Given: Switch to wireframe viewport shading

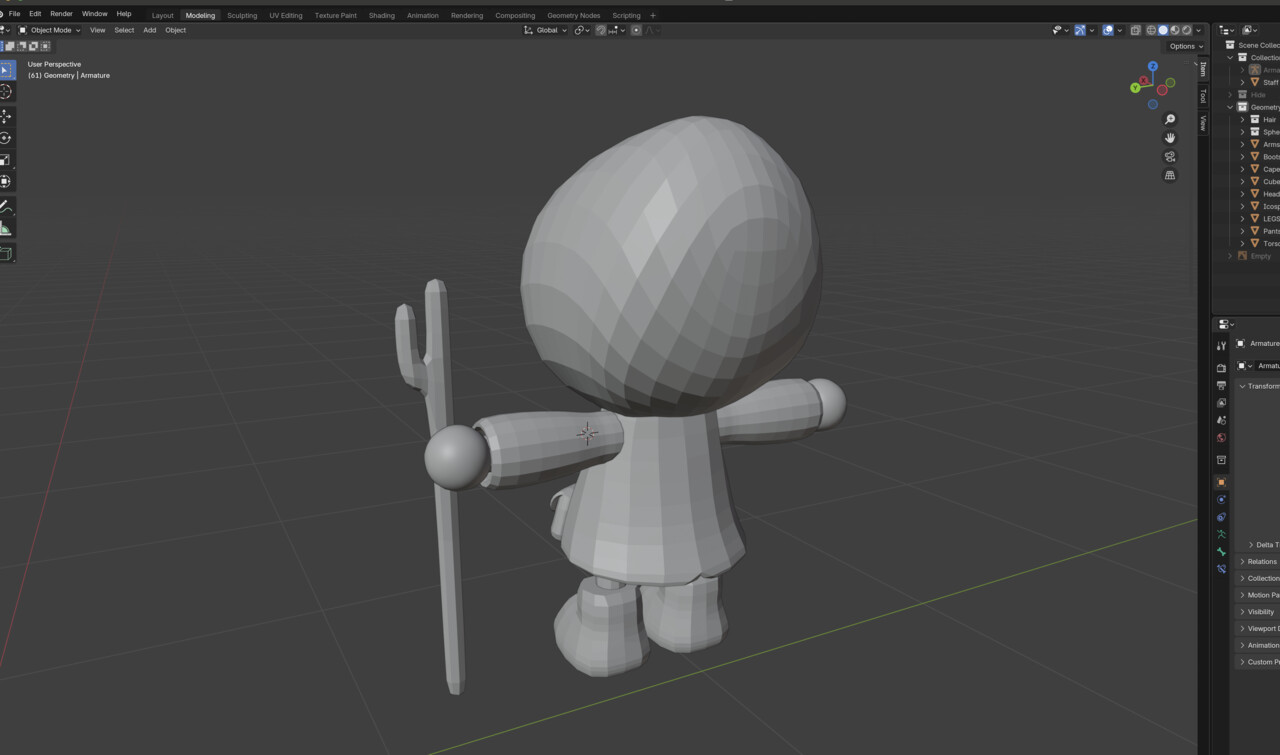Looking at the screenshot, I should pos(1151,30).
